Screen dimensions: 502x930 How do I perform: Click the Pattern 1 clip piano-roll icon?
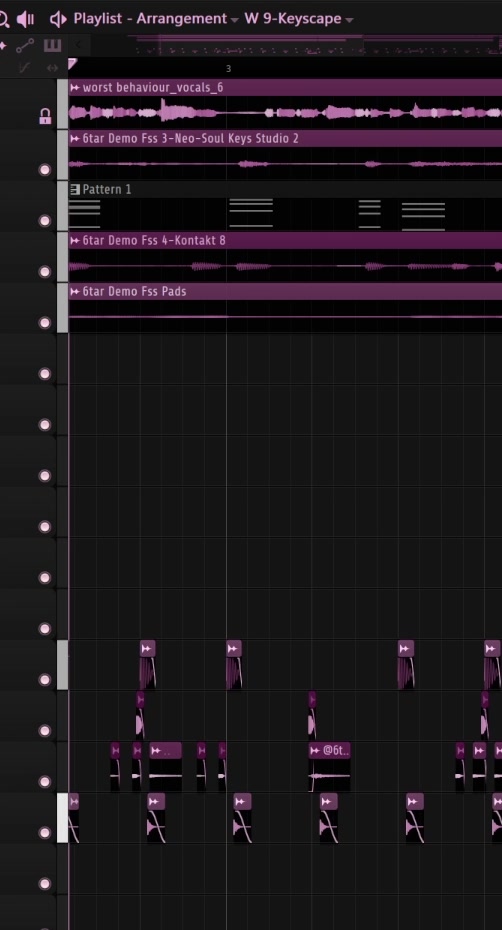[75, 190]
